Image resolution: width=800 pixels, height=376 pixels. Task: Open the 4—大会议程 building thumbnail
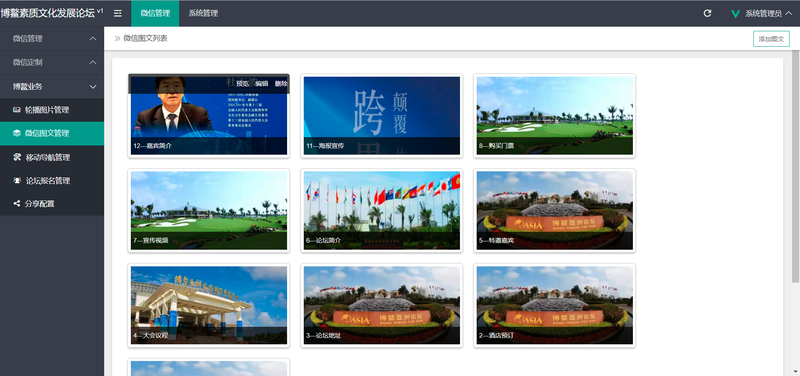(x=209, y=305)
